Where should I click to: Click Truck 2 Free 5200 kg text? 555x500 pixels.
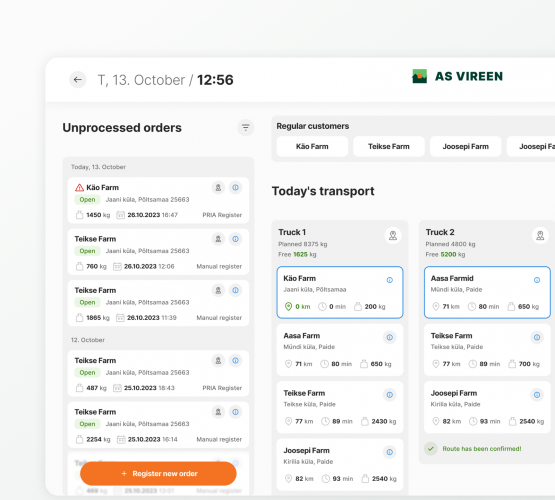pos(445,254)
